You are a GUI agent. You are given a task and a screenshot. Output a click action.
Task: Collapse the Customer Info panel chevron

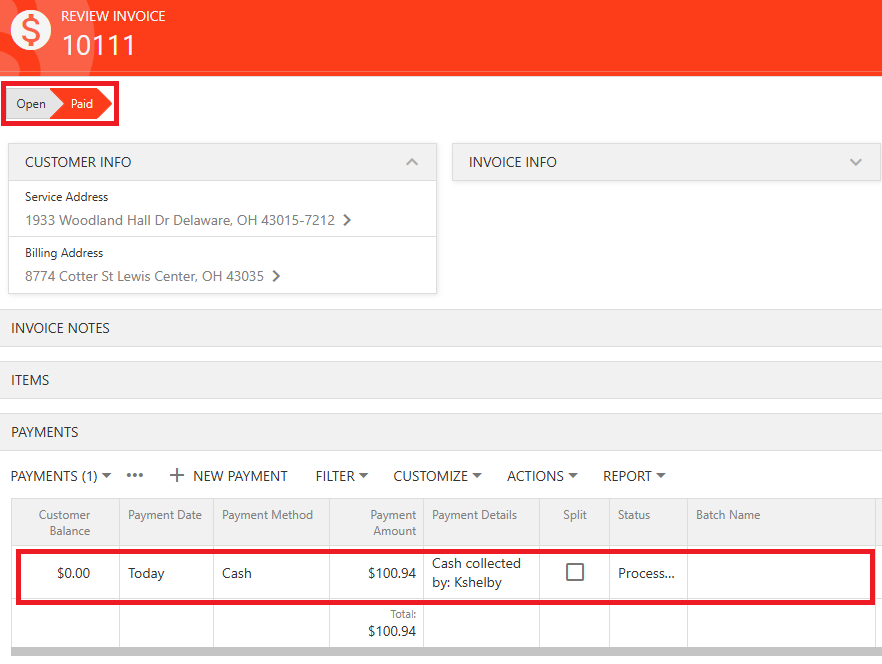(412, 162)
